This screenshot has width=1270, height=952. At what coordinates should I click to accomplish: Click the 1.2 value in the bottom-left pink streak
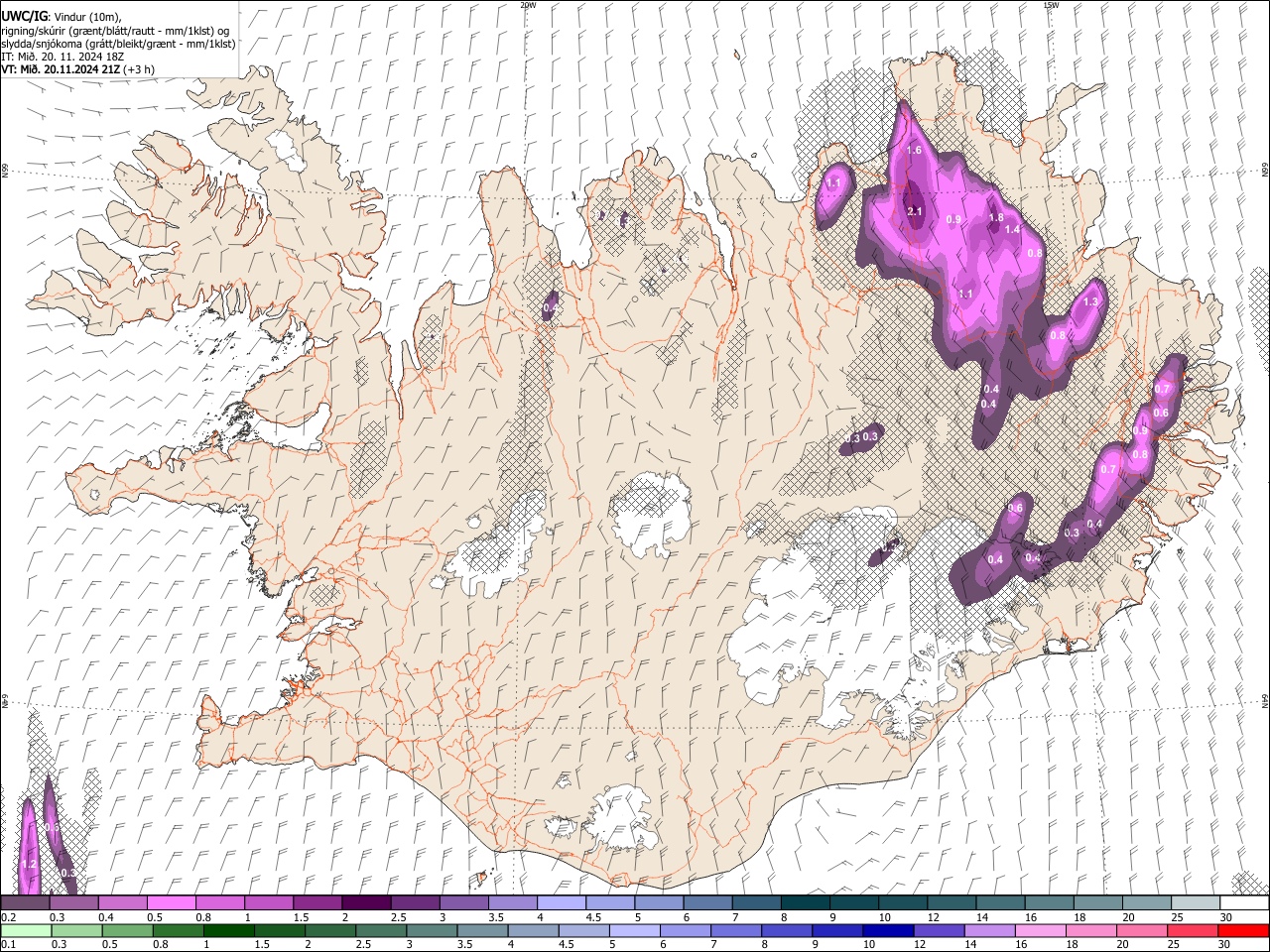coord(29,865)
